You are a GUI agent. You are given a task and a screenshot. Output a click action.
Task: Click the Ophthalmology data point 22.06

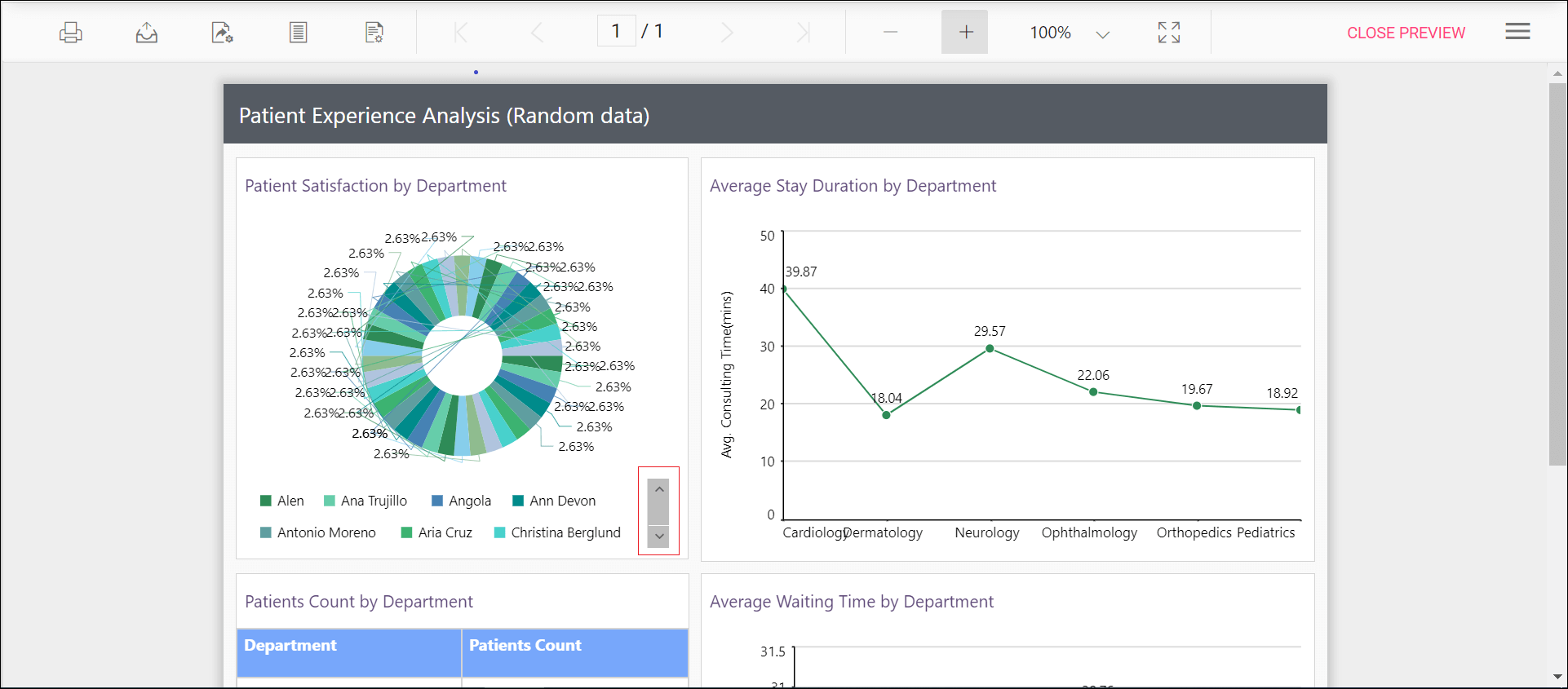[x=1093, y=392]
